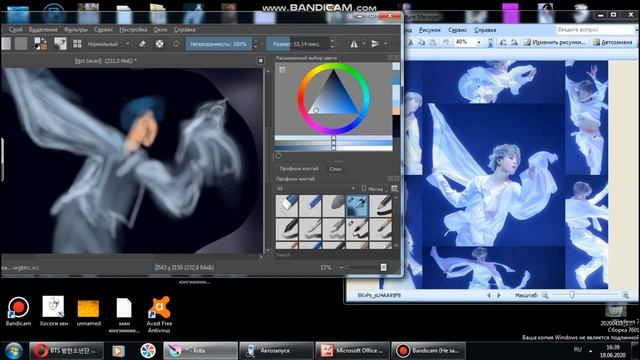The image size is (640, 360).
Task: Adjust the bottom blue shade slider
Action: (x=333, y=147)
